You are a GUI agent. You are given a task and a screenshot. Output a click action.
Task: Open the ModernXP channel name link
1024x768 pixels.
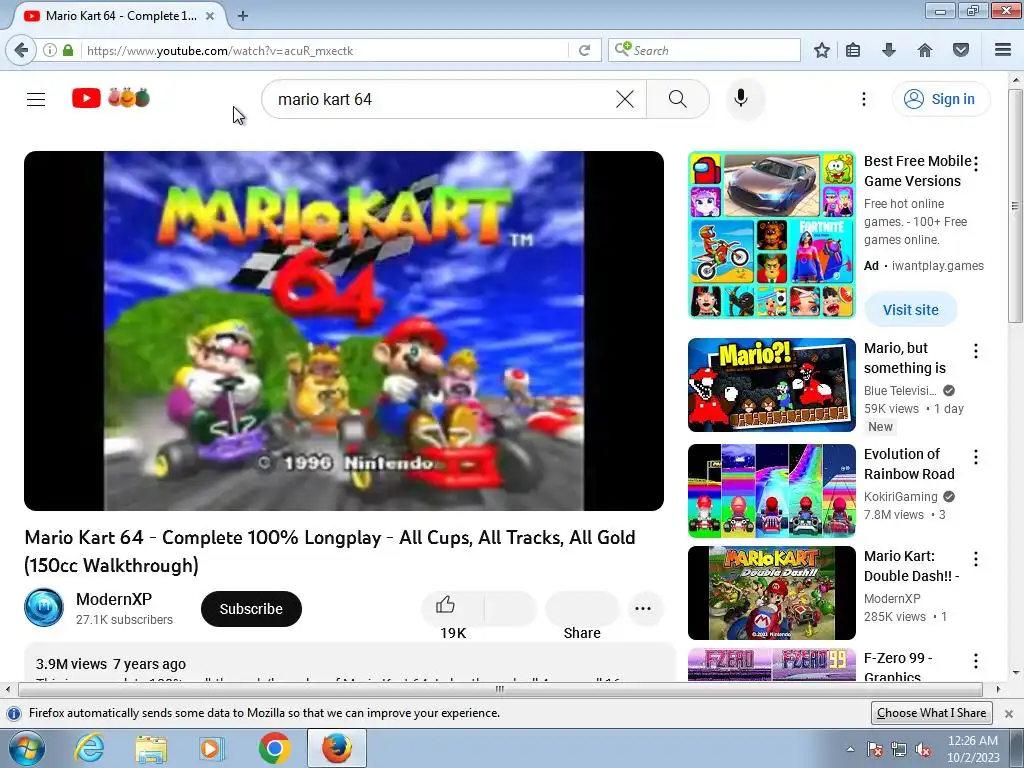(x=114, y=599)
